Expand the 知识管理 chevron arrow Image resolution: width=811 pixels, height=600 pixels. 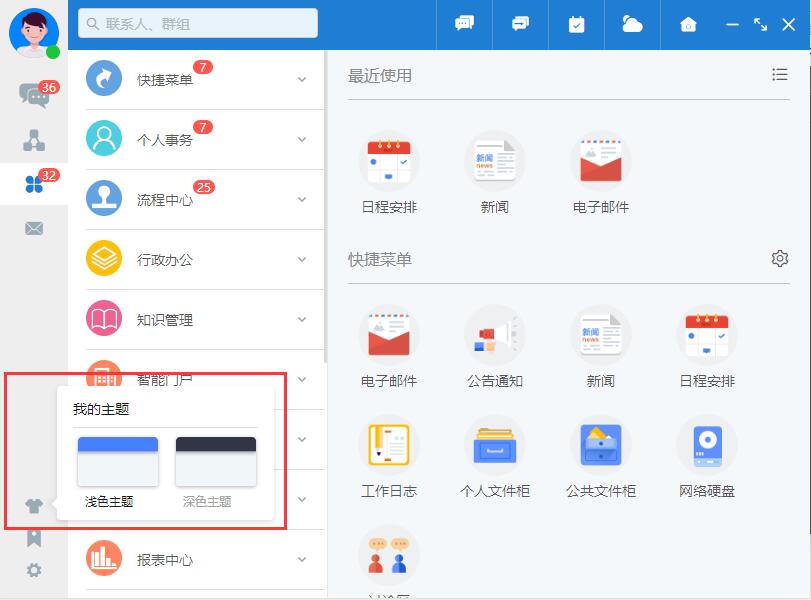(302, 320)
